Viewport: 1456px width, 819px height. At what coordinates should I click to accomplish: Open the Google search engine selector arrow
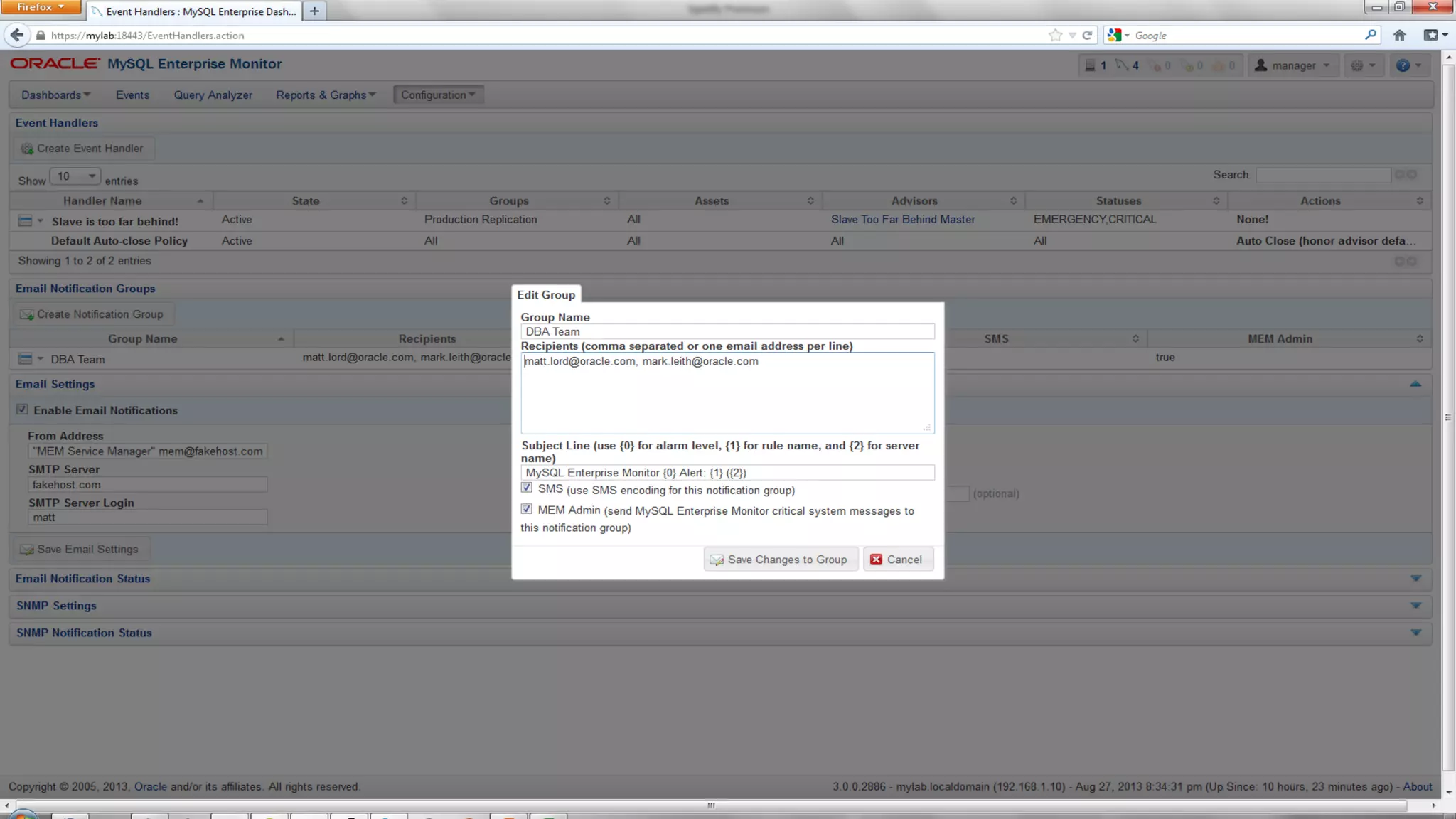pyautogui.click(x=1127, y=36)
